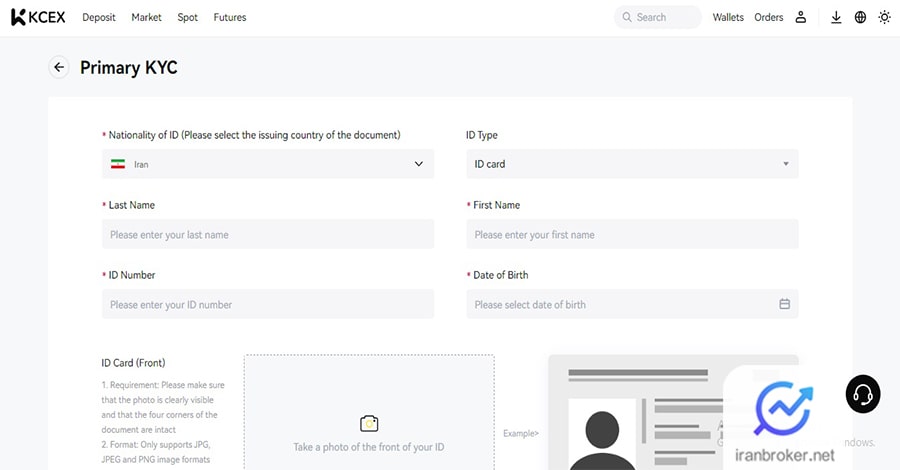This screenshot has width=900, height=470.
Task: Select the Spot menu item
Action: coord(187,17)
